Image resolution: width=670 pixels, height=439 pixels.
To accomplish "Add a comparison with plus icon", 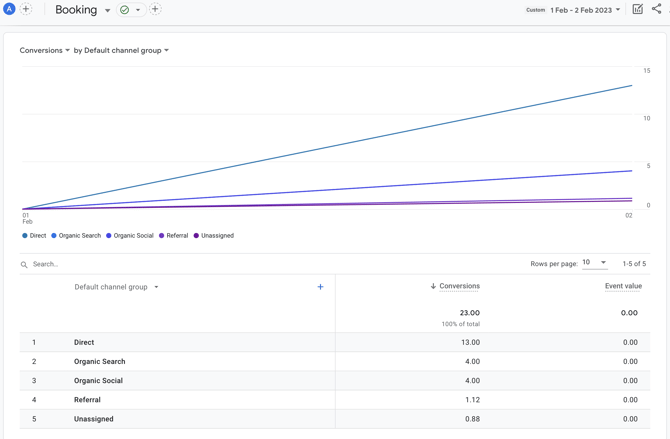I will [x=26, y=9].
